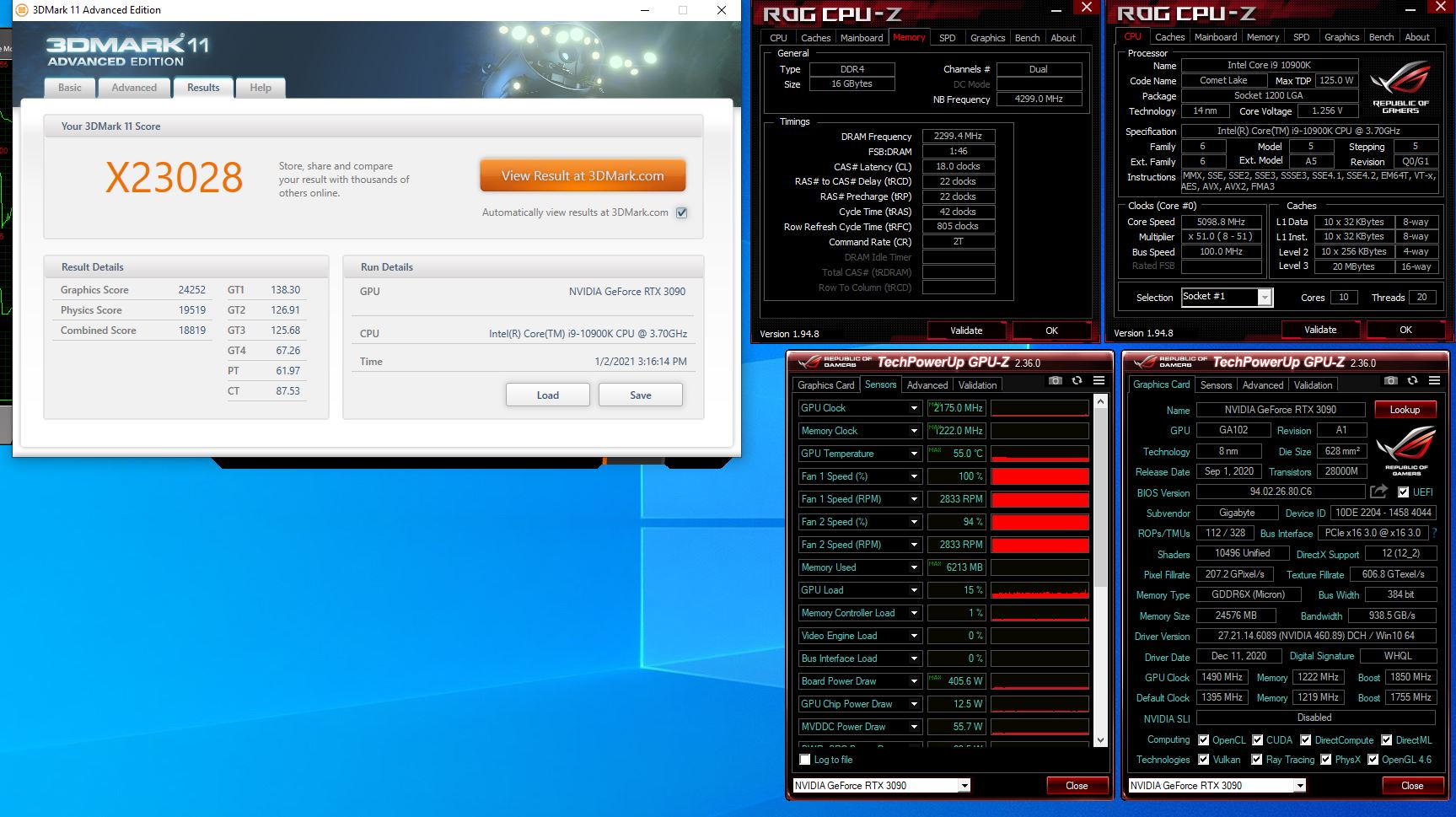Switch to Advanced tab in GPU-Z Sensors window
1456x817 pixels.
click(927, 385)
